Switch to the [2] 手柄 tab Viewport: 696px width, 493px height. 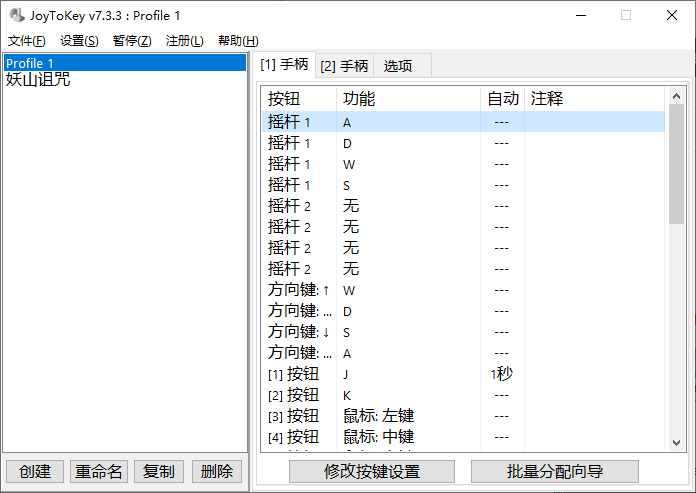344,66
